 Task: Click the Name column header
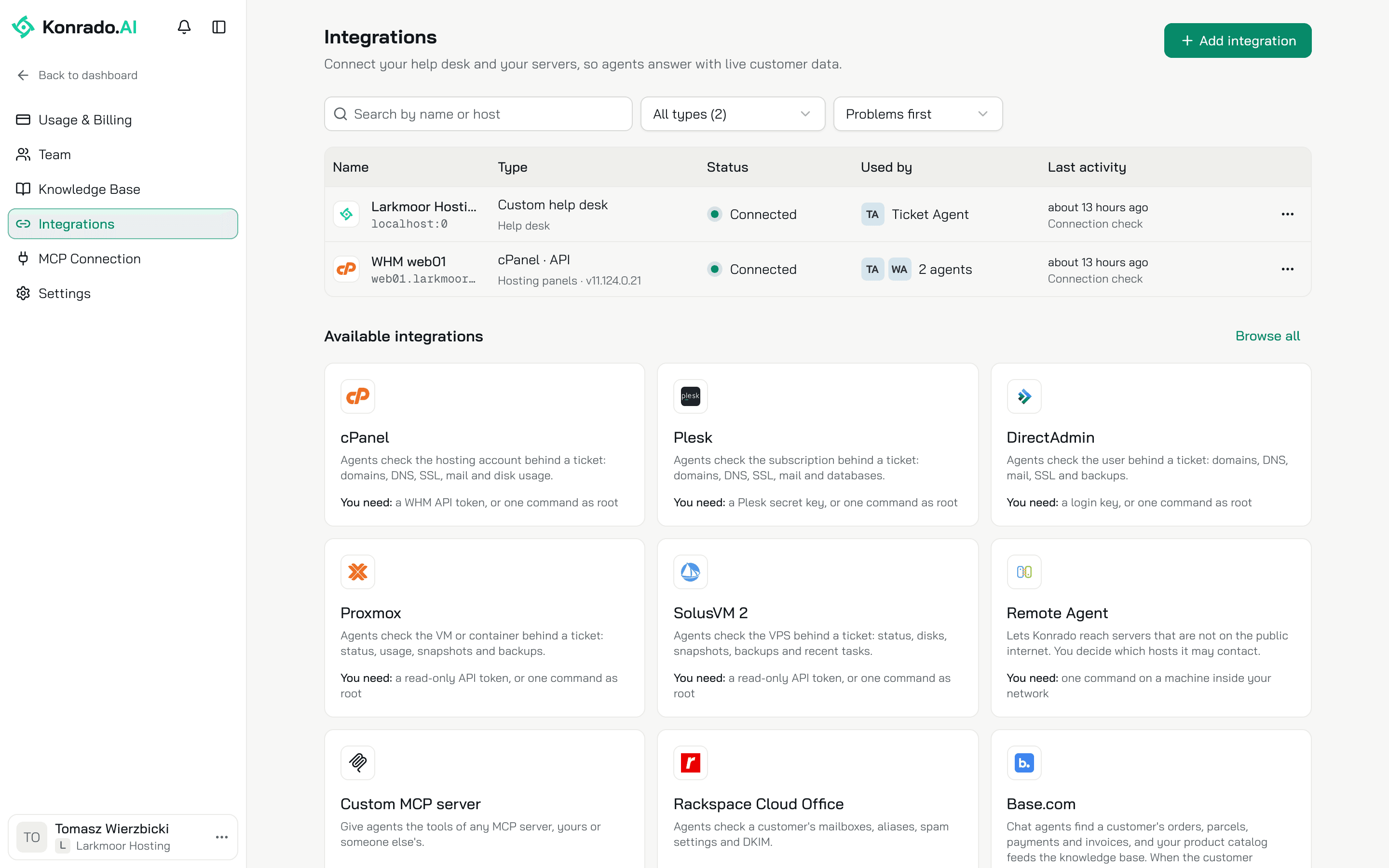[351, 167]
